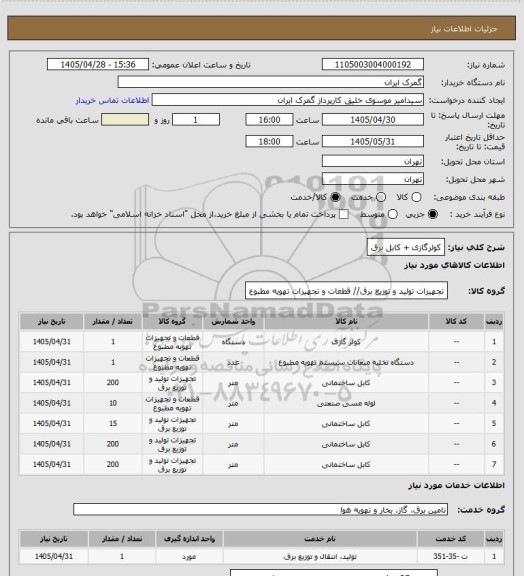Image resolution: width=524 pixels, height=576 pixels.
Task: Click the unit دستگاه in row 1
Action: (x=233, y=342)
